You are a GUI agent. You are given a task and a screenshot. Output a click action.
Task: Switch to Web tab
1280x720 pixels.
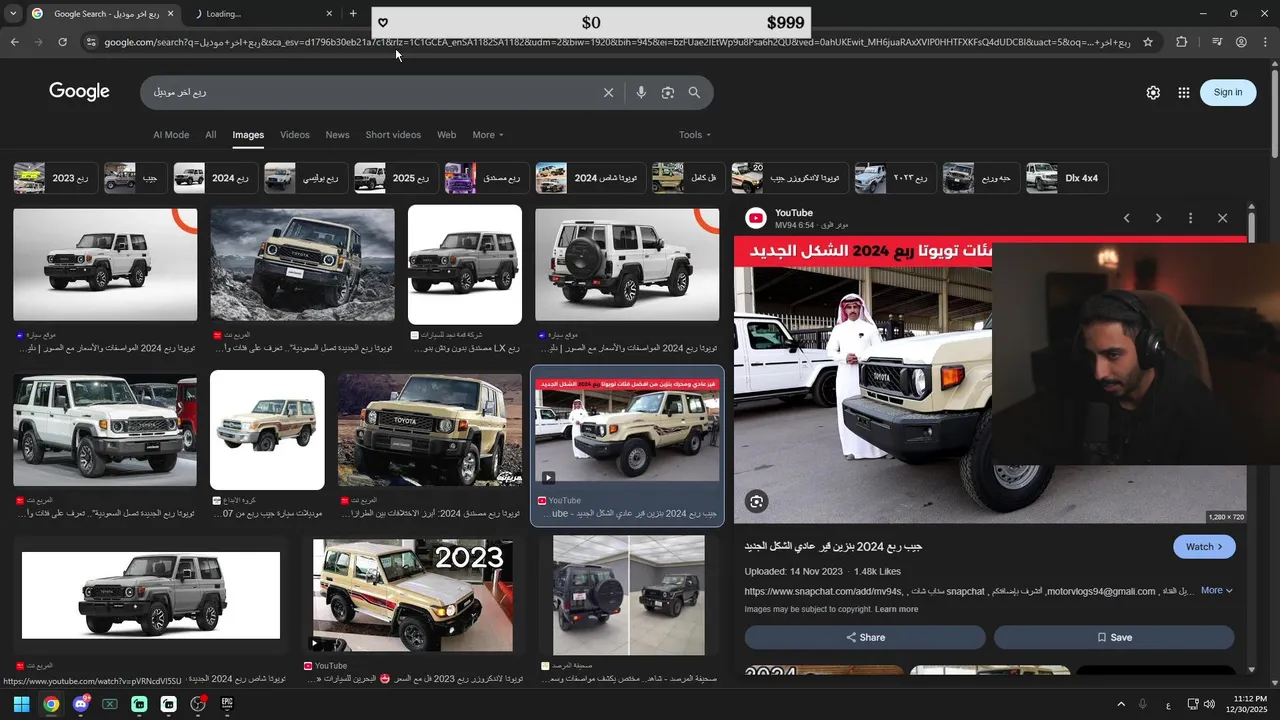(x=447, y=135)
